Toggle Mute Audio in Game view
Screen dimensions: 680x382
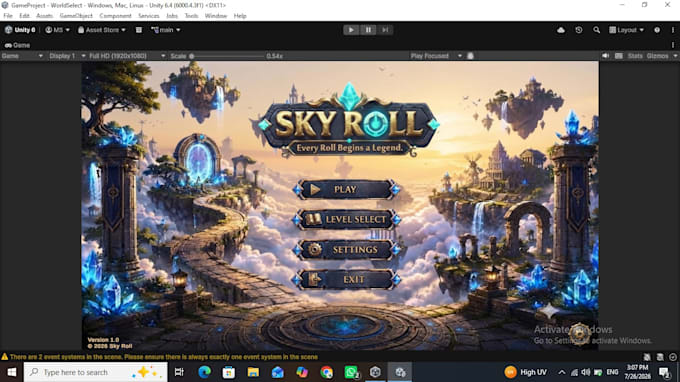[x=605, y=56]
